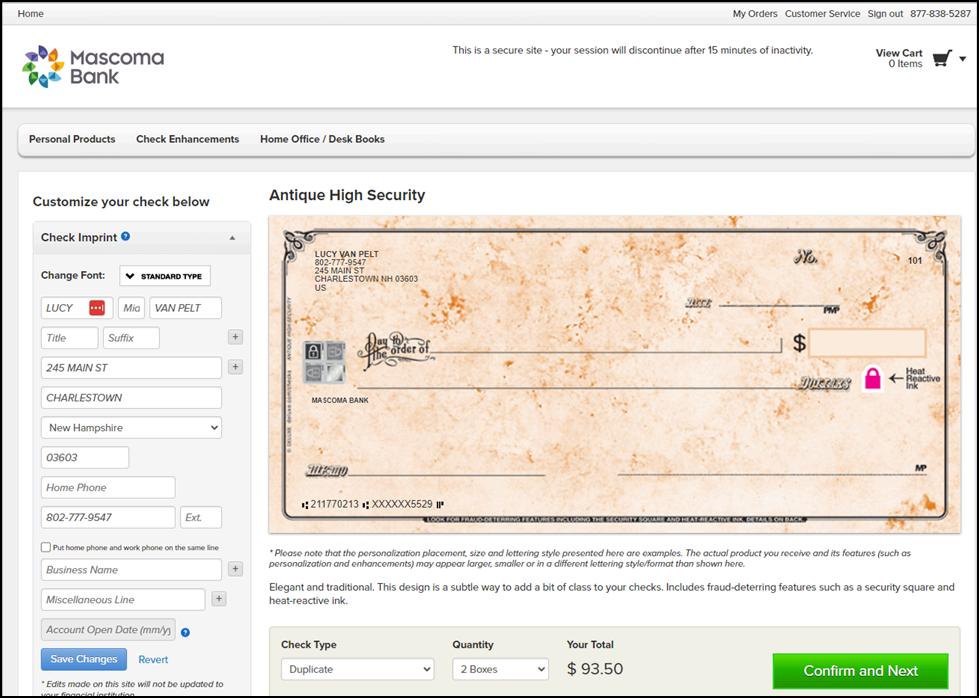
Task: Enable home and work phone on same line
Action: click(x=46, y=548)
